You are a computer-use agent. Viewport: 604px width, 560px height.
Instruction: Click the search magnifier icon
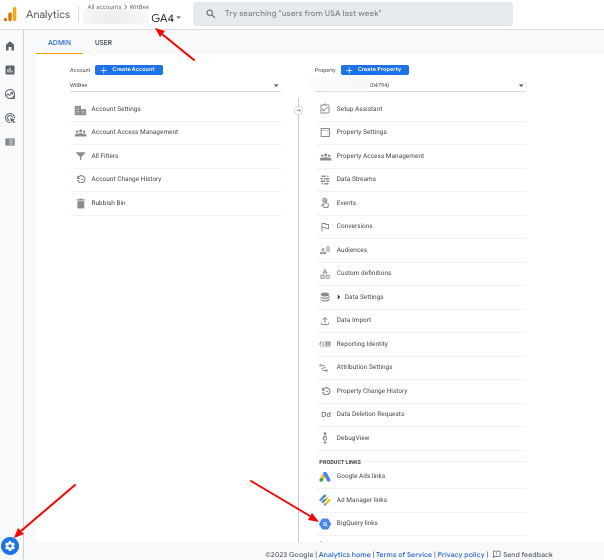tap(210, 14)
